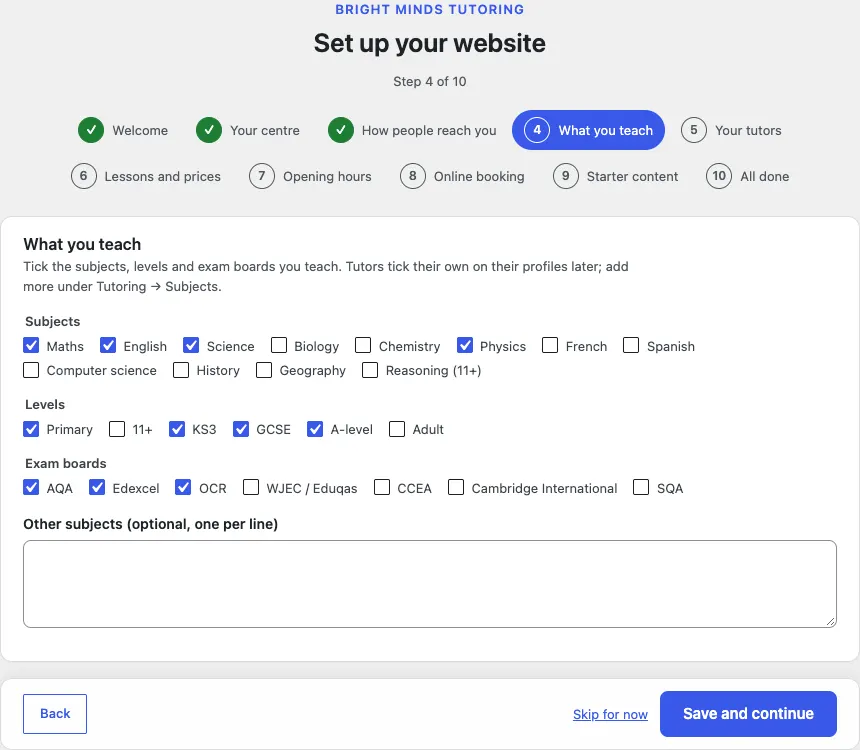This screenshot has width=860, height=750.
Task: Select Cambridge International exam board checkbox
Action: point(456,487)
